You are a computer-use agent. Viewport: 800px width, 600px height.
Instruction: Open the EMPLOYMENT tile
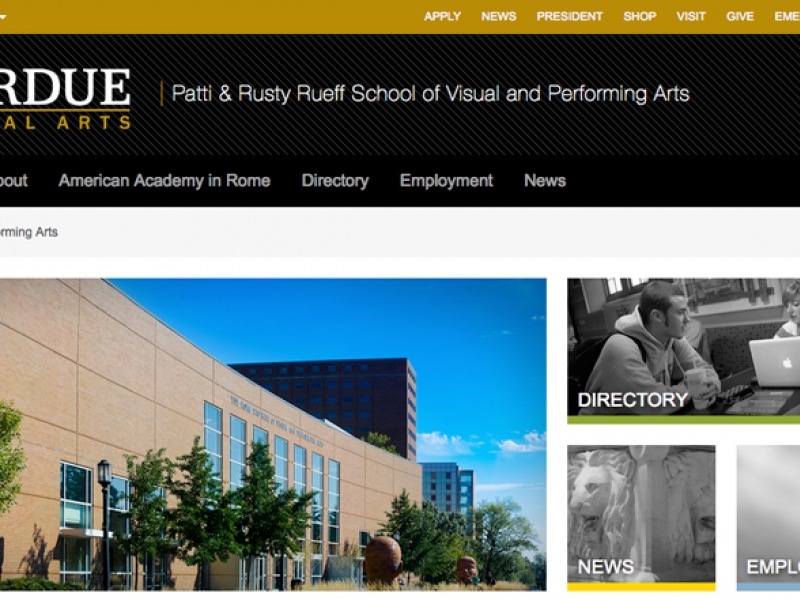(x=768, y=518)
